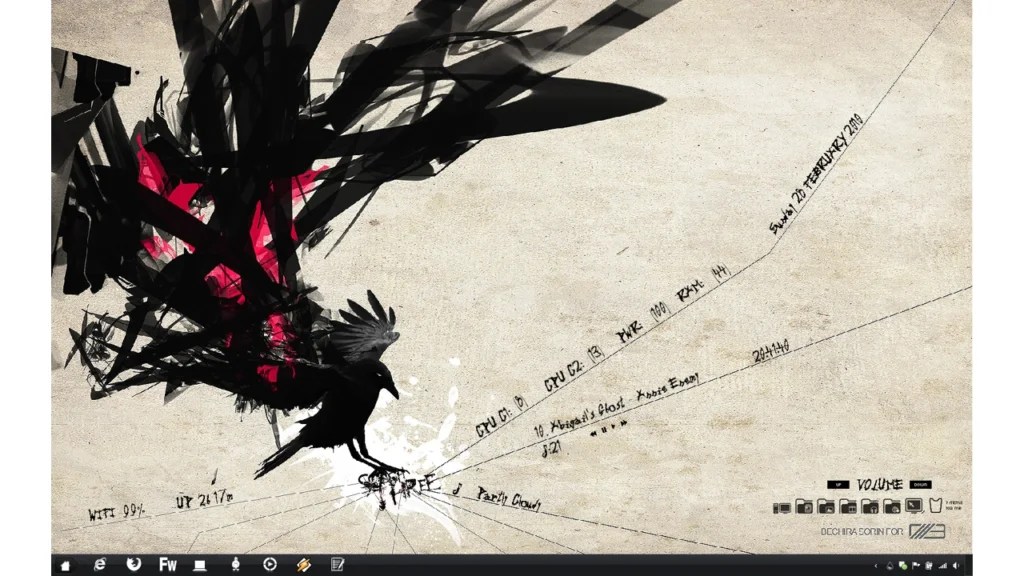Viewport: 1024px width, 576px height.
Task: Click the Partly Cloudy weather text
Action: click(x=509, y=498)
